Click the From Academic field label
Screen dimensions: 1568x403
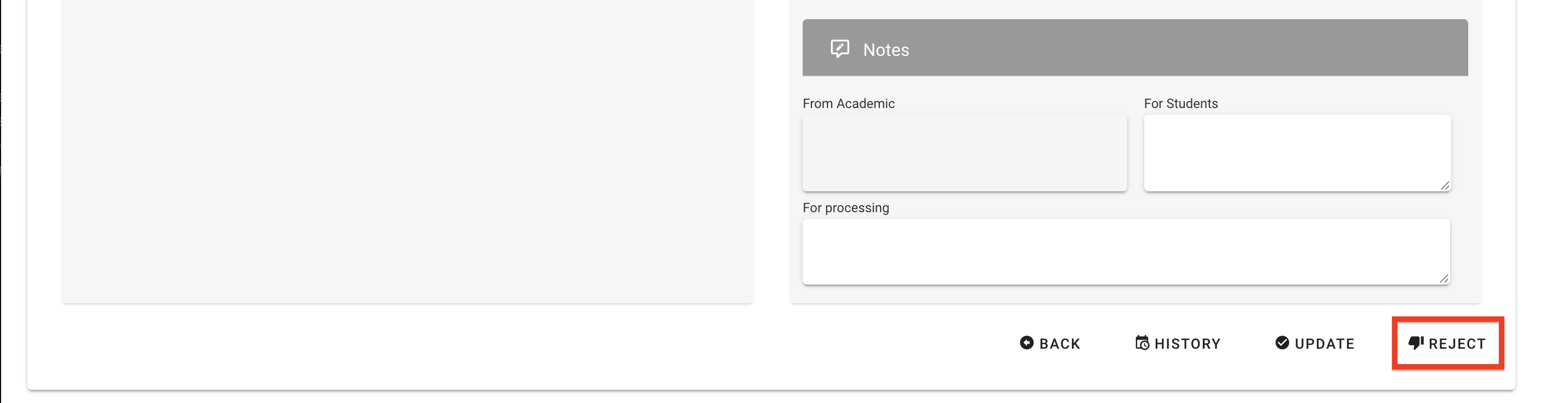848,103
